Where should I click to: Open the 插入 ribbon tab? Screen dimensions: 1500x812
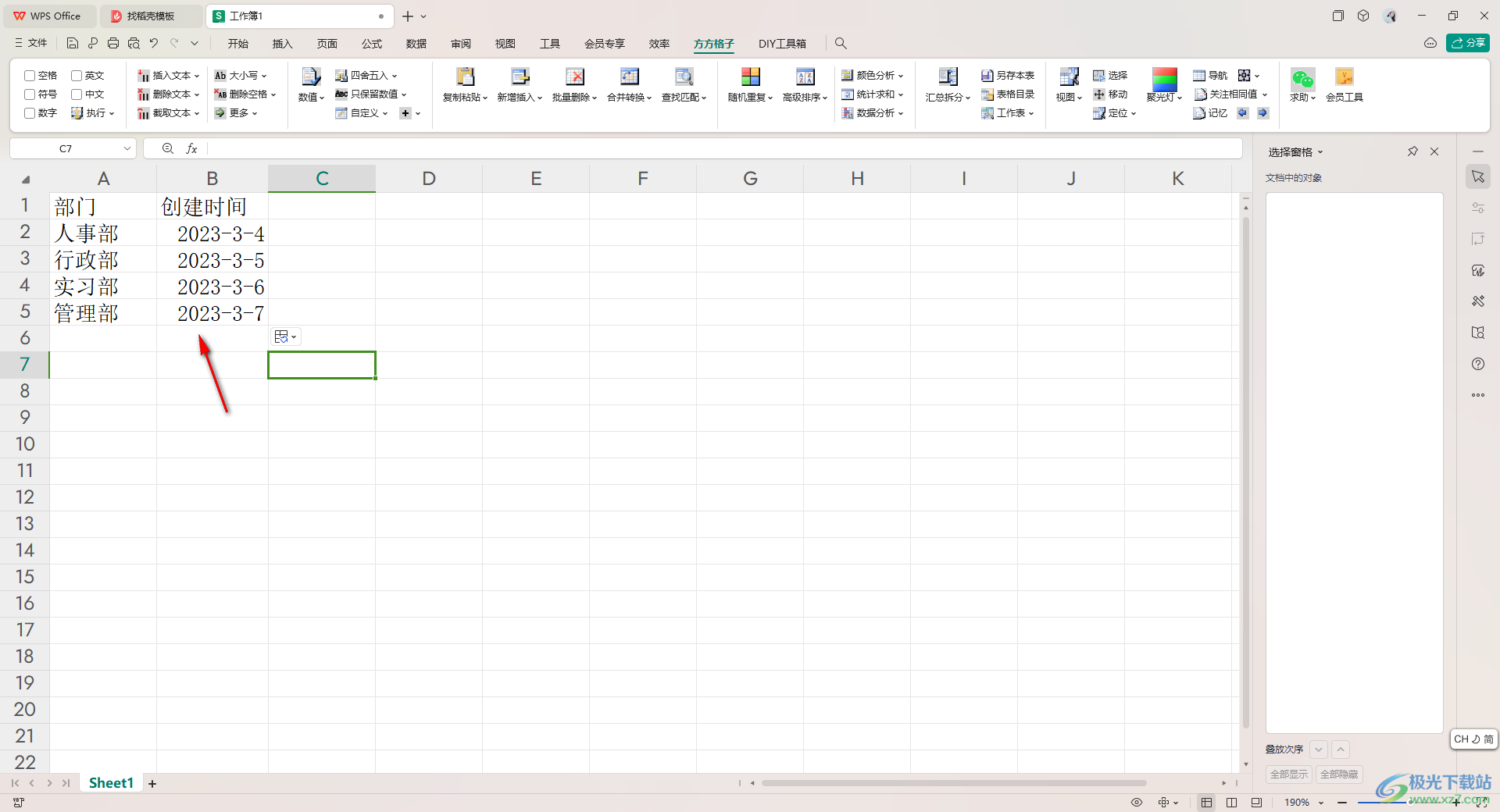[x=283, y=44]
